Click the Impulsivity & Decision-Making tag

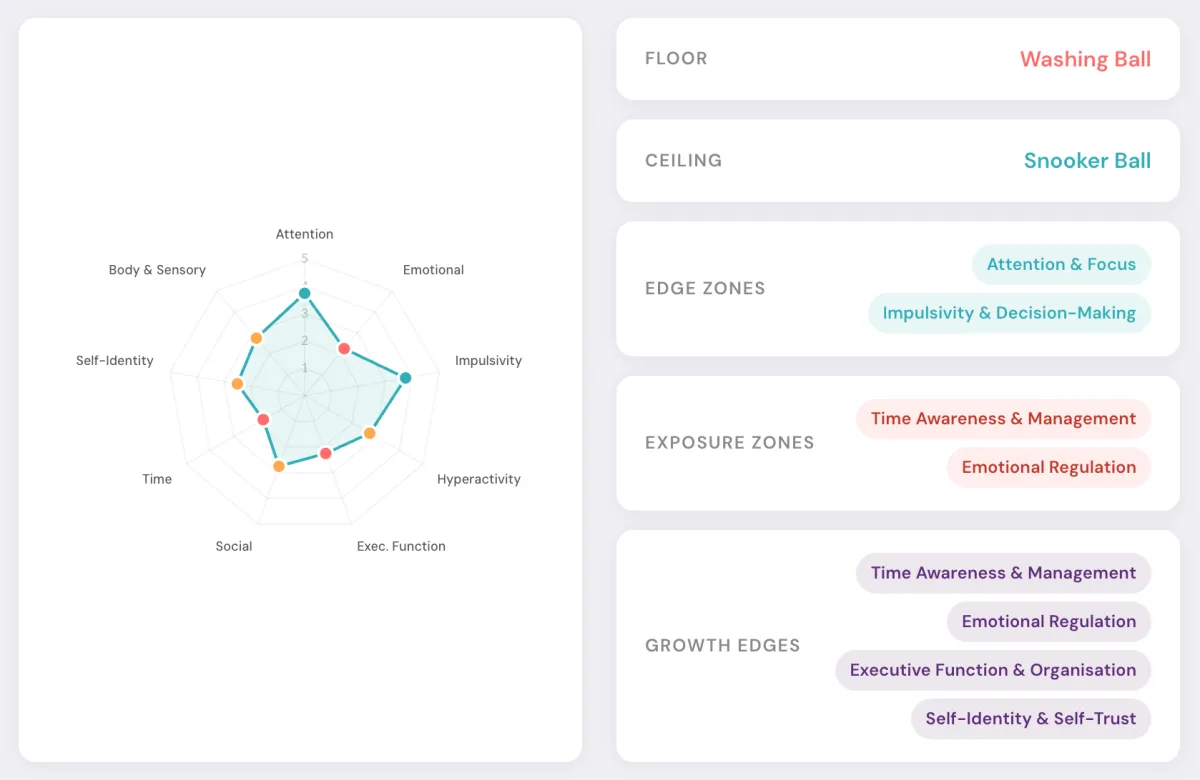tap(1009, 313)
